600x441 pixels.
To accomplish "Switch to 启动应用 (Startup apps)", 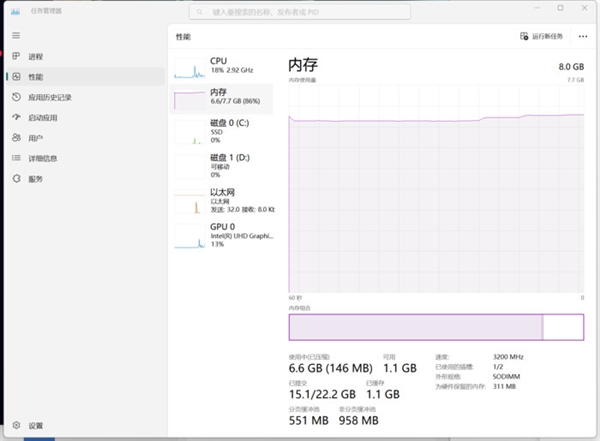I will [86, 118].
